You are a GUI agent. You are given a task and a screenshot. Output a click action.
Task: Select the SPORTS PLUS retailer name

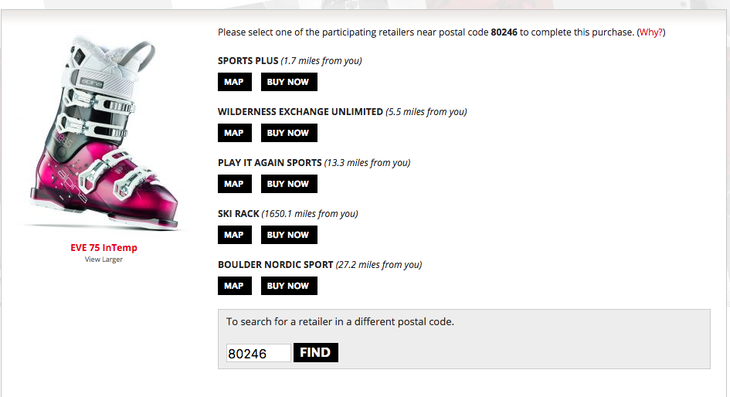(248, 61)
